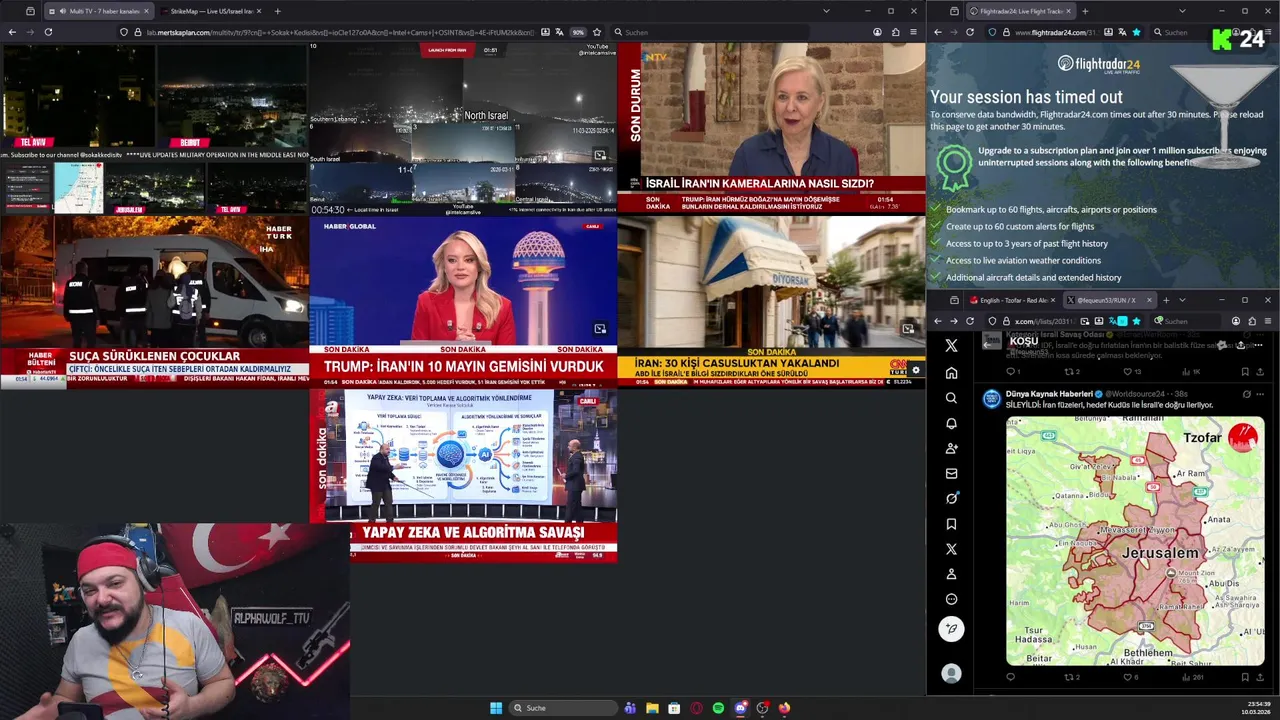Image resolution: width=1280 pixels, height=720 pixels.
Task: Open the Jerusalem alert map image
Action: [x=1135, y=541]
